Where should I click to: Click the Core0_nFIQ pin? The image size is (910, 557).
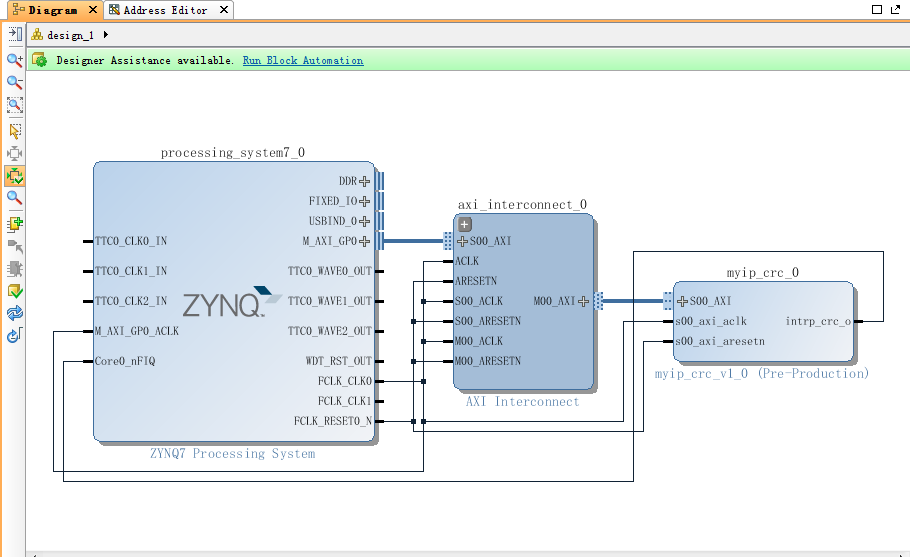(x=125, y=361)
